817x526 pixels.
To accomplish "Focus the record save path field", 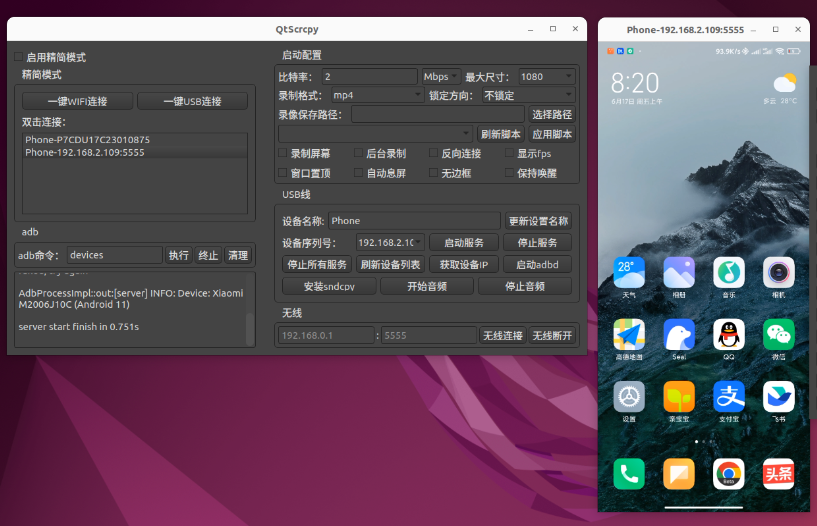I will [438, 114].
